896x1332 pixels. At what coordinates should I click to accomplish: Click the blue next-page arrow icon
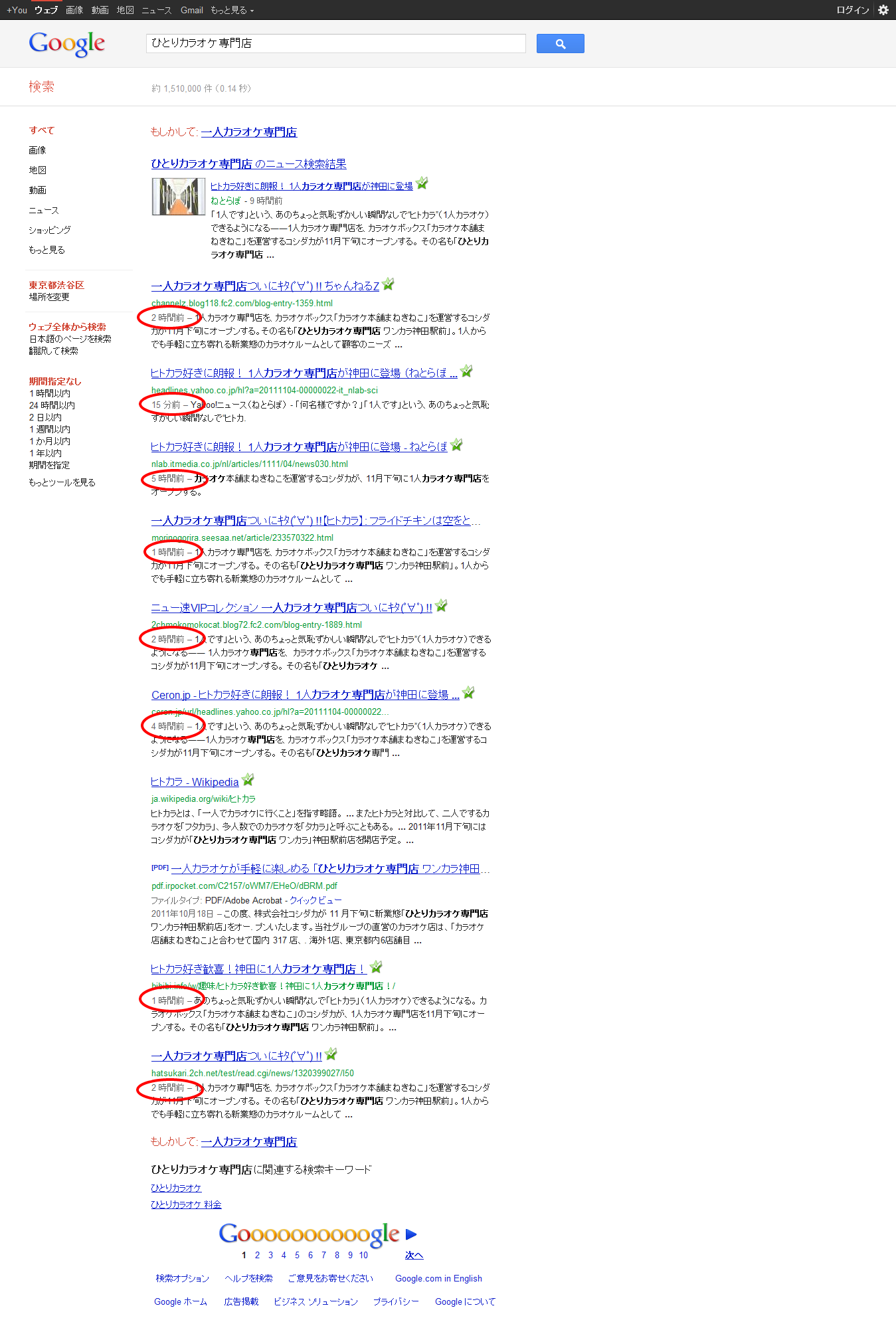pos(411,1234)
